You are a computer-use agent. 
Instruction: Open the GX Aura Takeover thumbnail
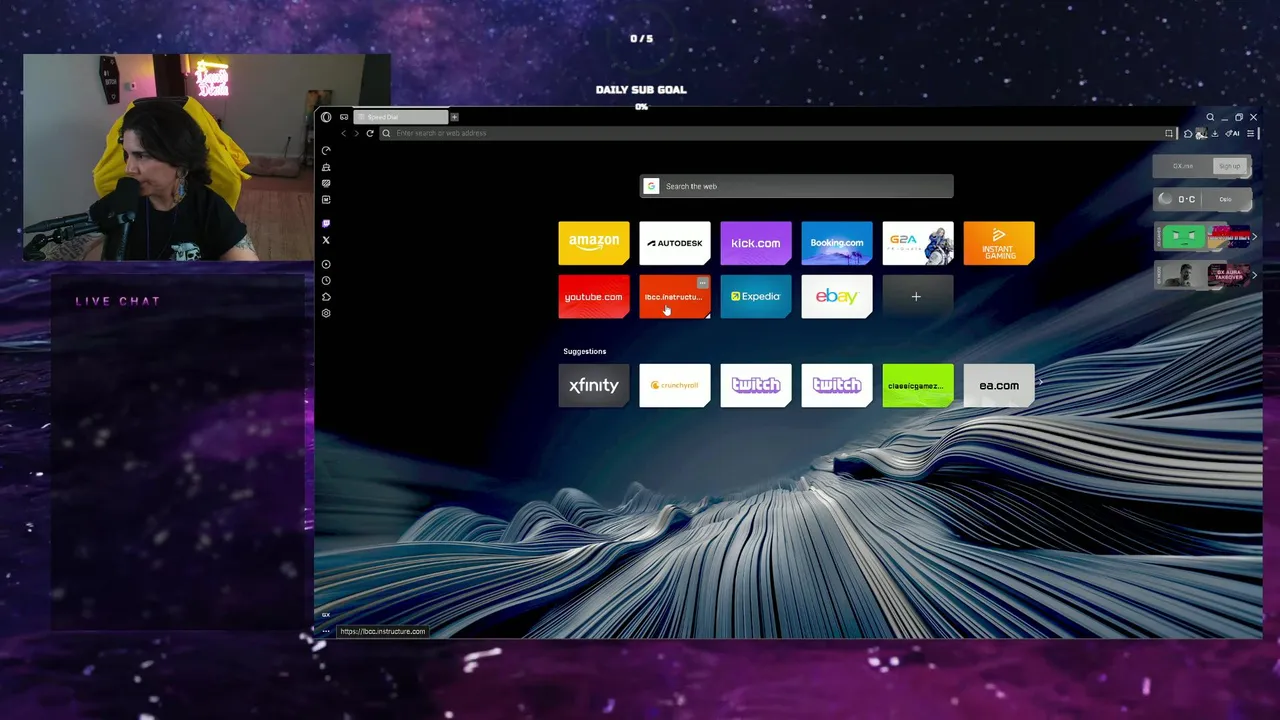[x=1229, y=275]
